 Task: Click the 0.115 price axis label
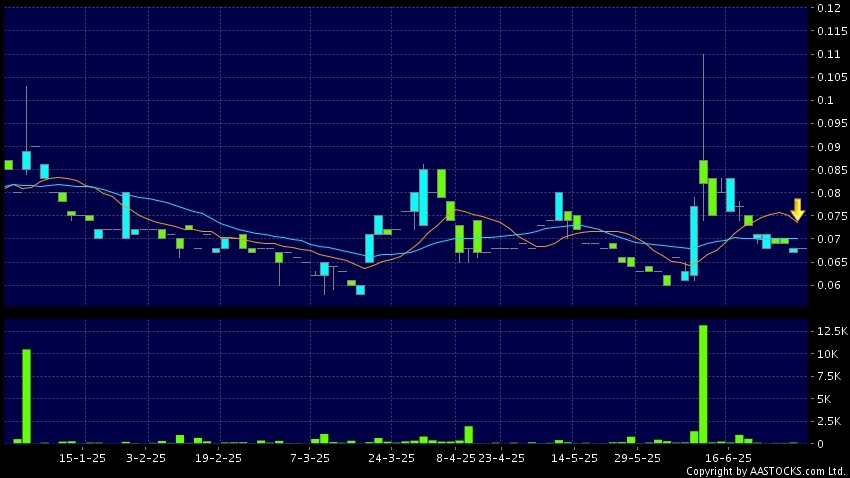pos(832,31)
